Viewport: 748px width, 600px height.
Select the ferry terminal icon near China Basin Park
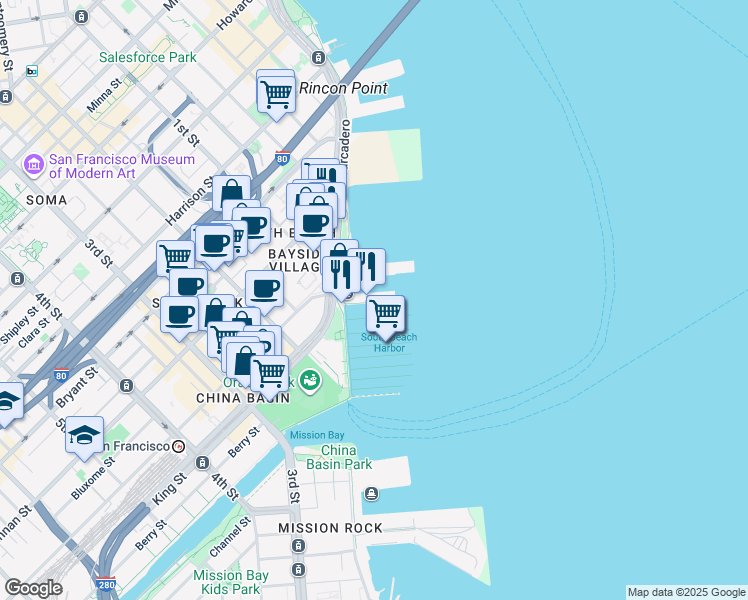[371, 493]
